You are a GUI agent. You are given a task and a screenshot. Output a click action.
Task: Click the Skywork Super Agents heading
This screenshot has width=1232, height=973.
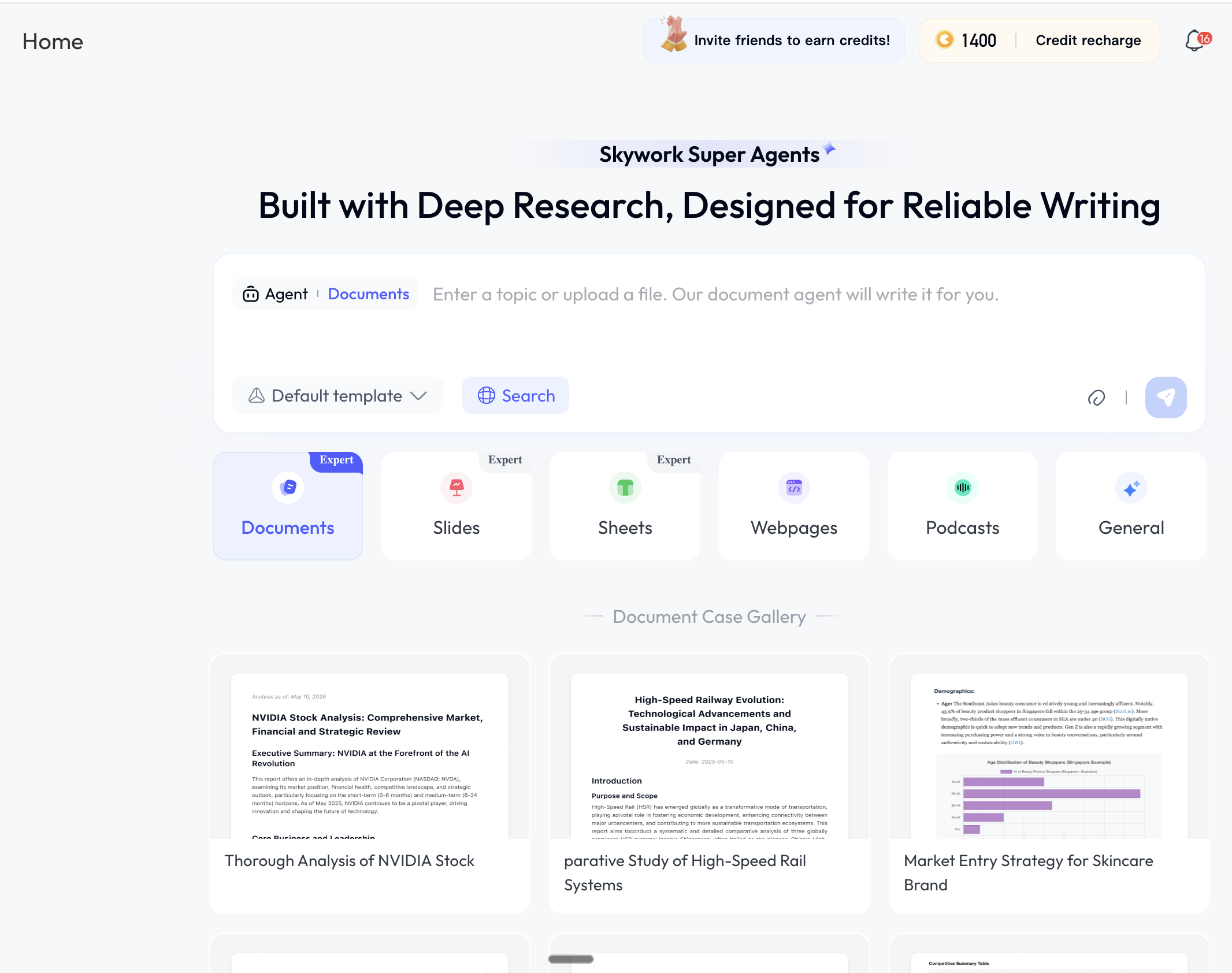(x=709, y=154)
